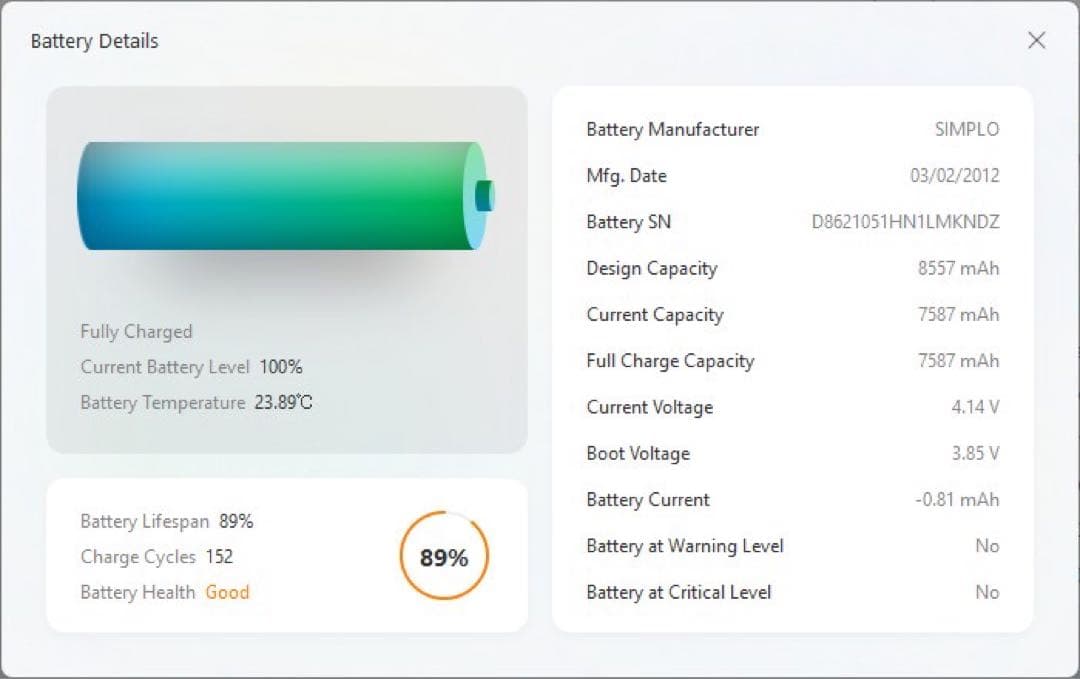The height and width of the screenshot is (679, 1080).
Task: Click the Battery Current -0.81 mAh value
Action: point(957,500)
